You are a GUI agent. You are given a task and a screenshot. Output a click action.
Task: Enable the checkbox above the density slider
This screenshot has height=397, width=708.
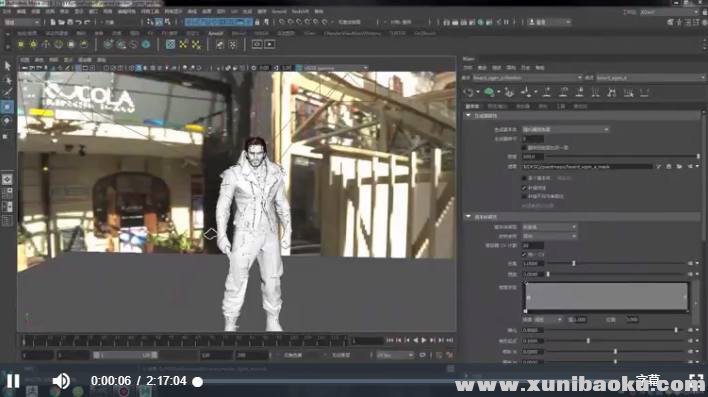[524, 148]
